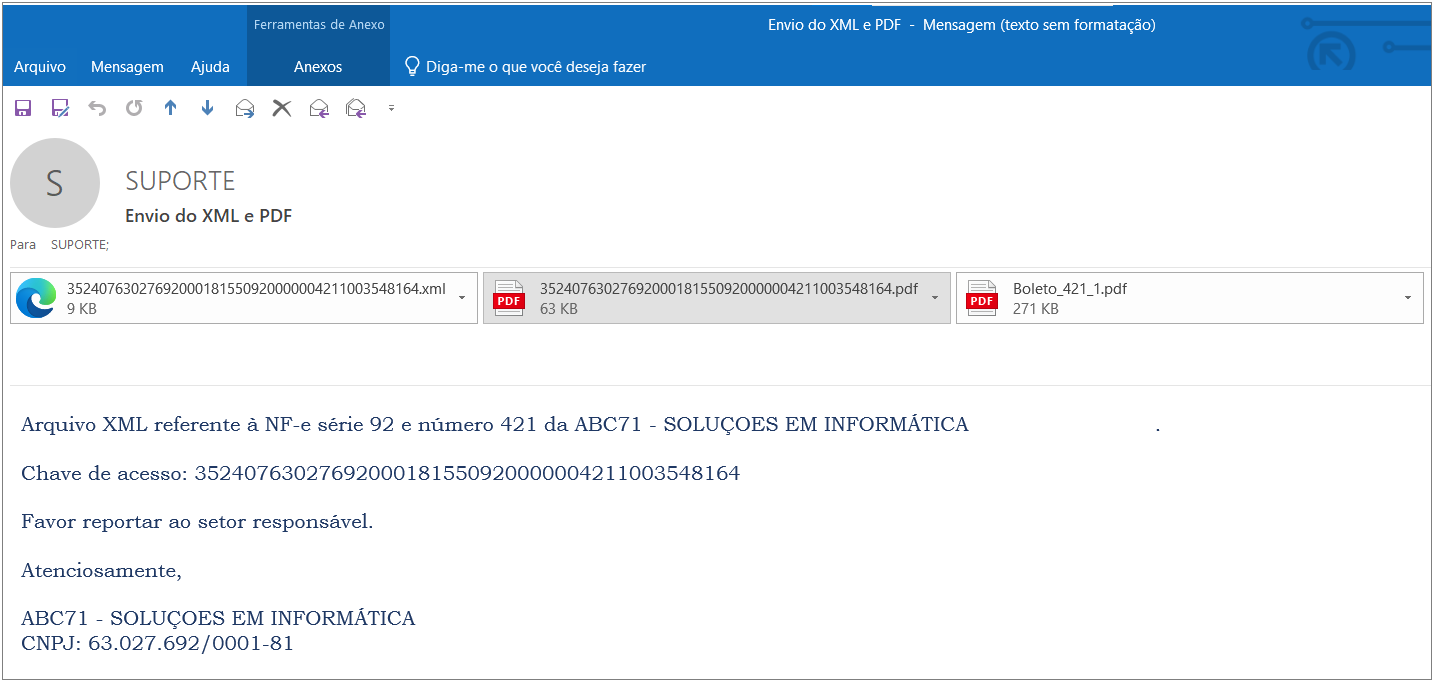This screenshot has width=1435, height=683.
Task: Delete the message with X icon
Action: (282, 108)
